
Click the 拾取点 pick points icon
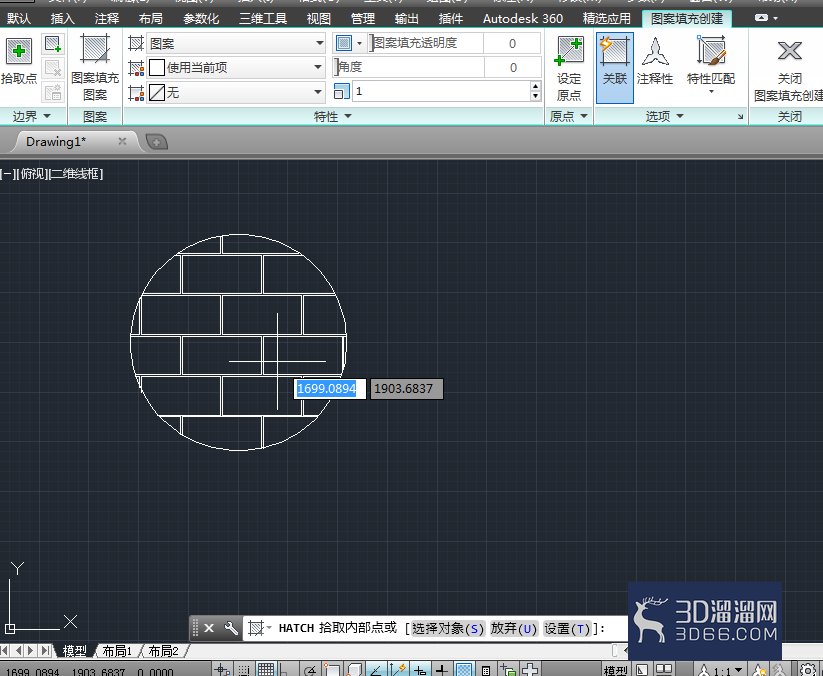coord(19,51)
